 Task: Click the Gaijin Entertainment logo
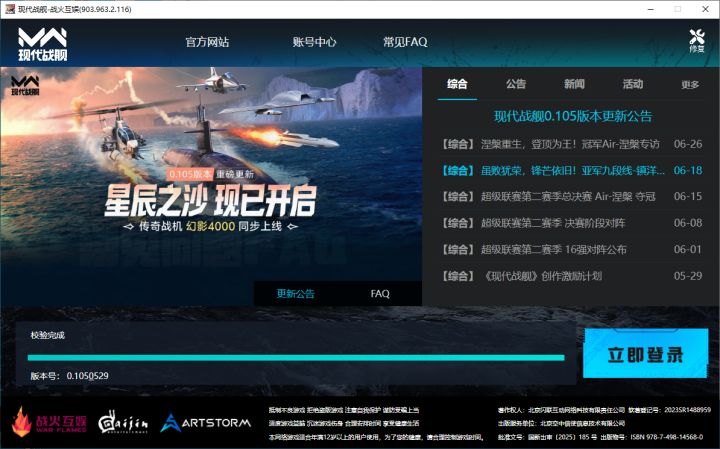point(123,422)
